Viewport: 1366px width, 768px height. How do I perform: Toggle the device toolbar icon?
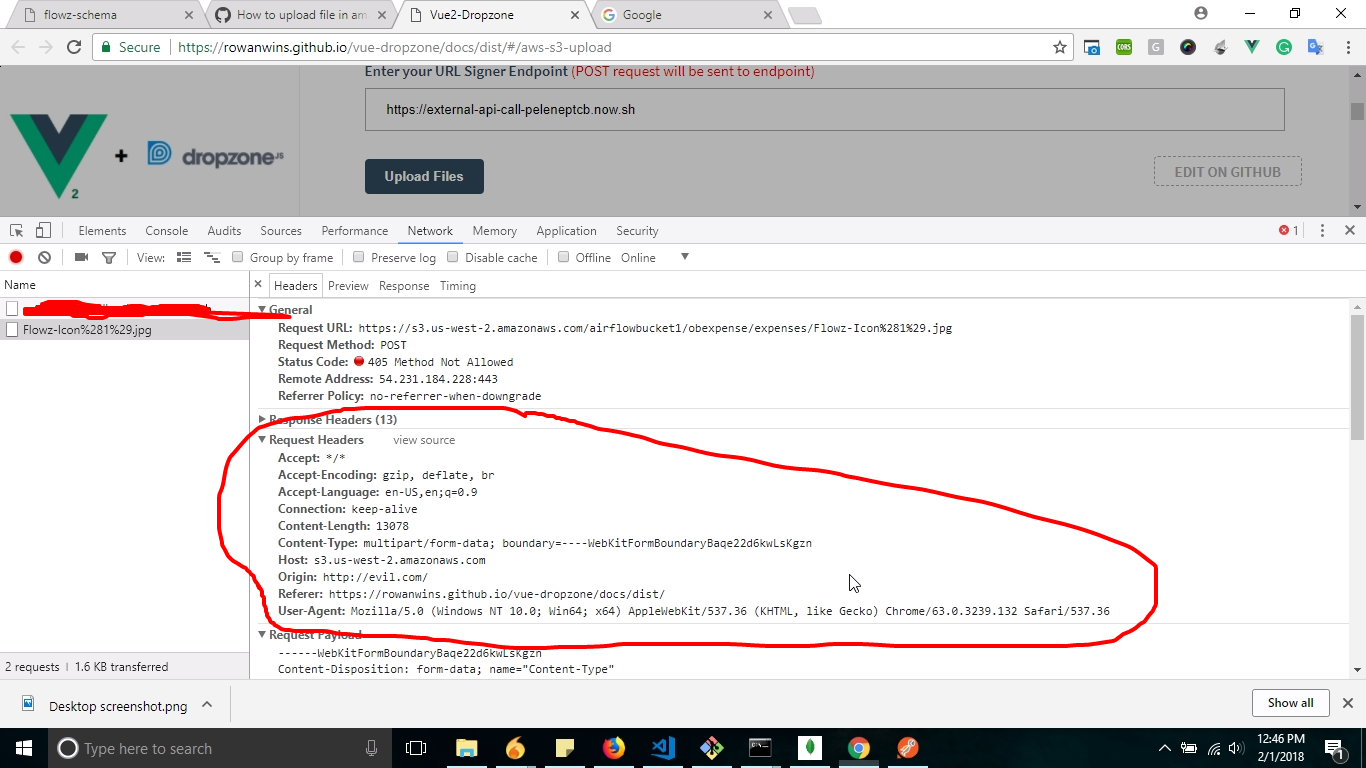(41, 230)
